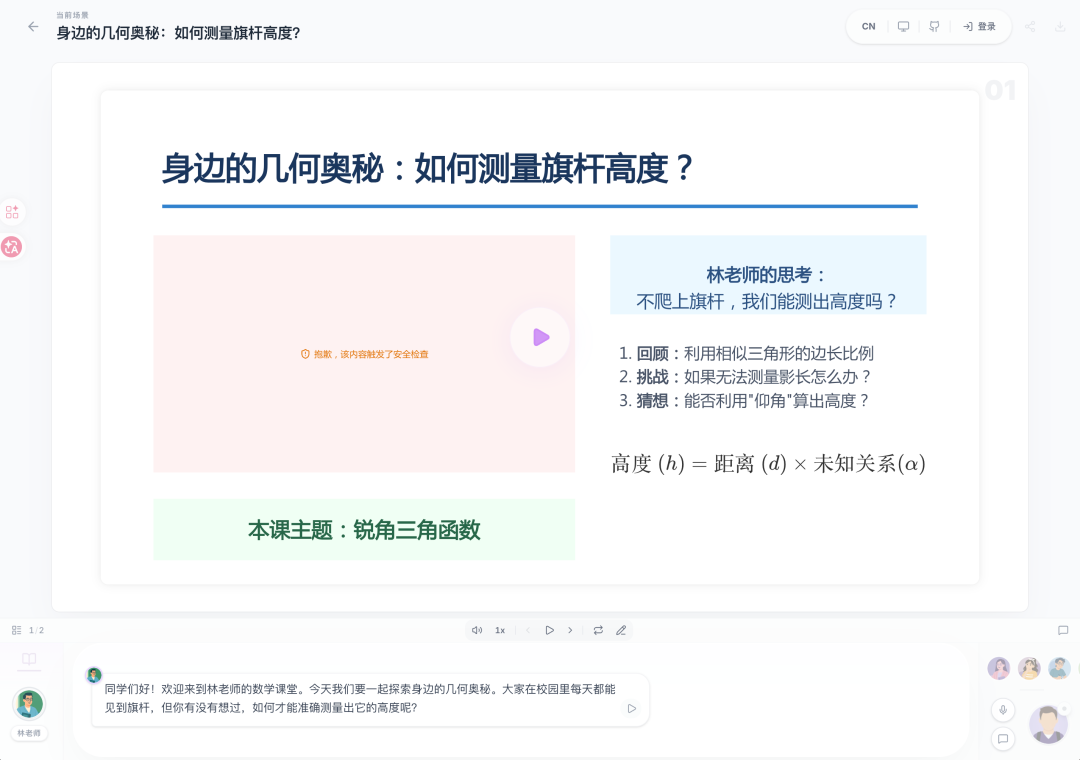
Task: Mute audio via the speaker icon
Action: click(x=478, y=630)
